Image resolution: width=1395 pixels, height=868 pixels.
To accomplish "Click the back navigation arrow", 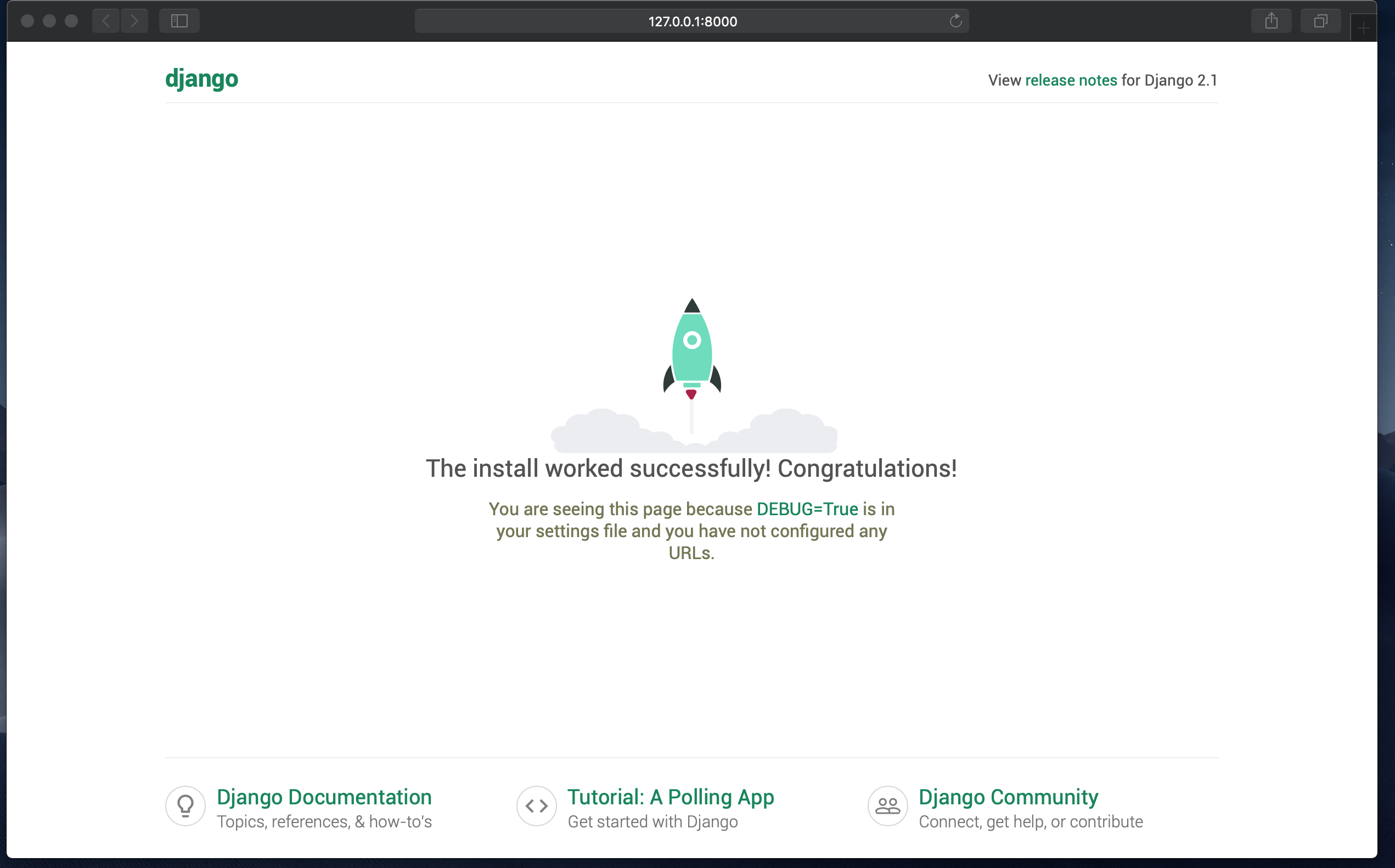I will click(x=105, y=21).
